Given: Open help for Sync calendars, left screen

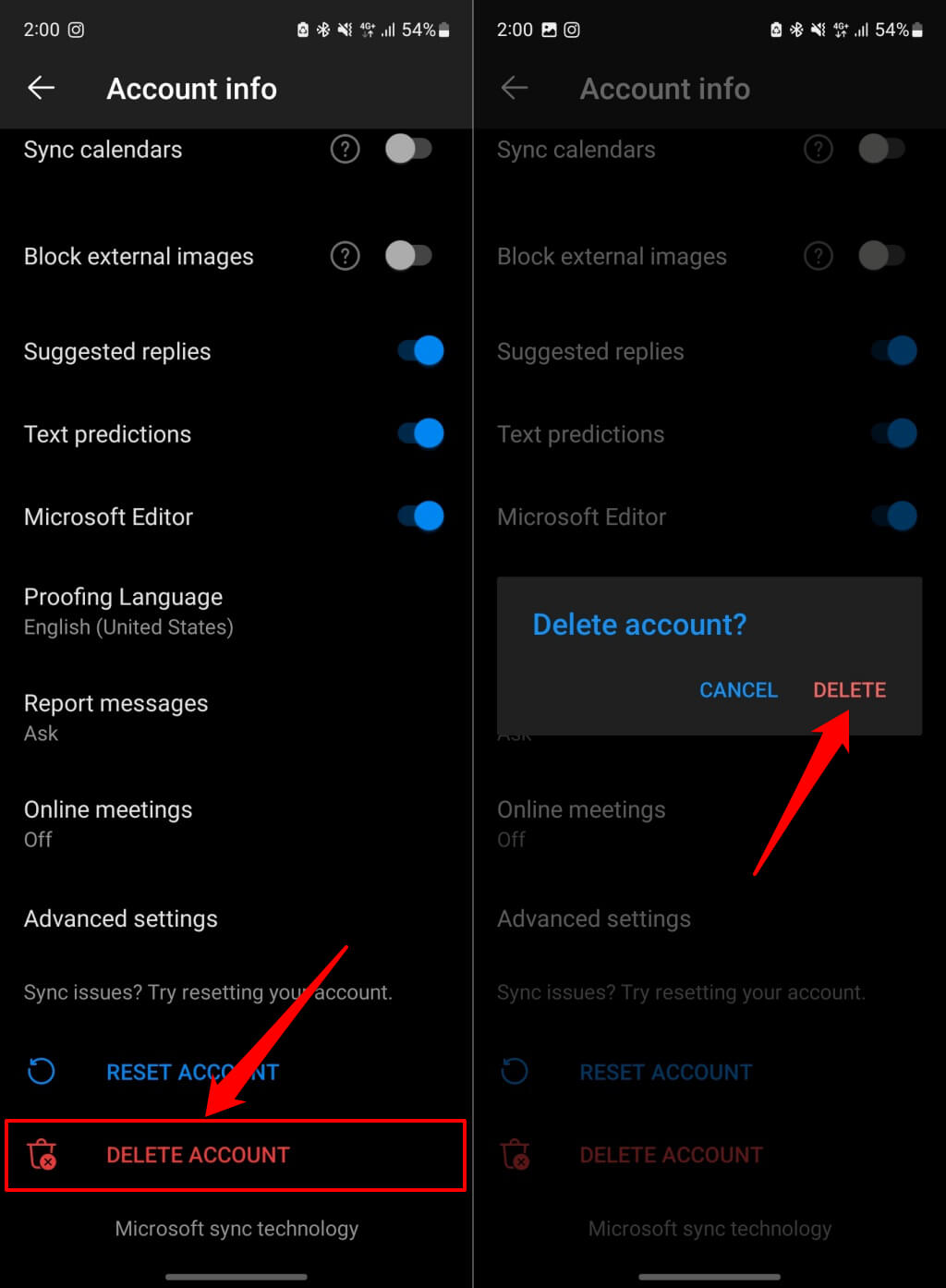Looking at the screenshot, I should [x=345, y=149].
